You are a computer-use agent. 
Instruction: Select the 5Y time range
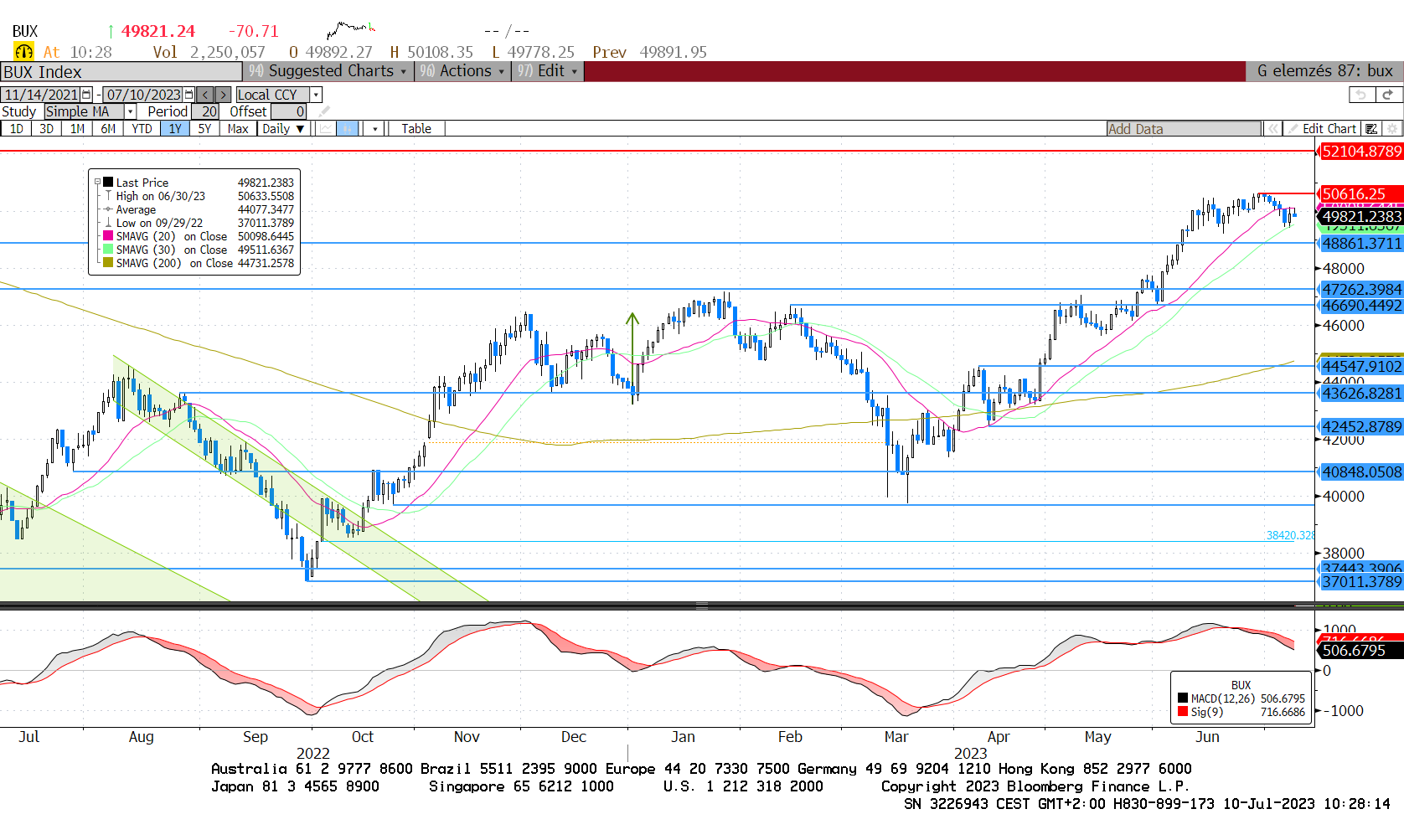[x=205, y=128]
